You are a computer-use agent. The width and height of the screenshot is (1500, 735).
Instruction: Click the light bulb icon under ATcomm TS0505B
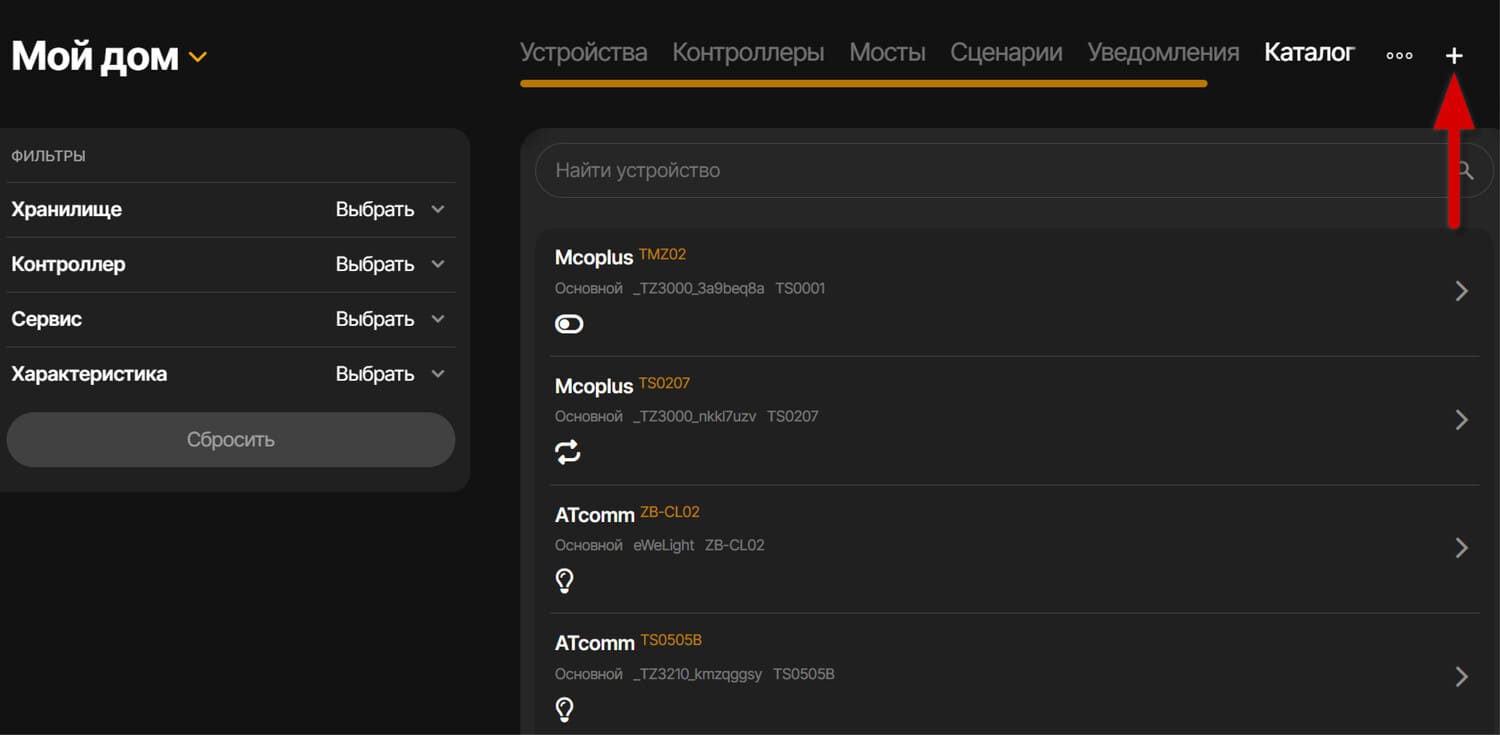pyautogui.click(x=564, y=709)
